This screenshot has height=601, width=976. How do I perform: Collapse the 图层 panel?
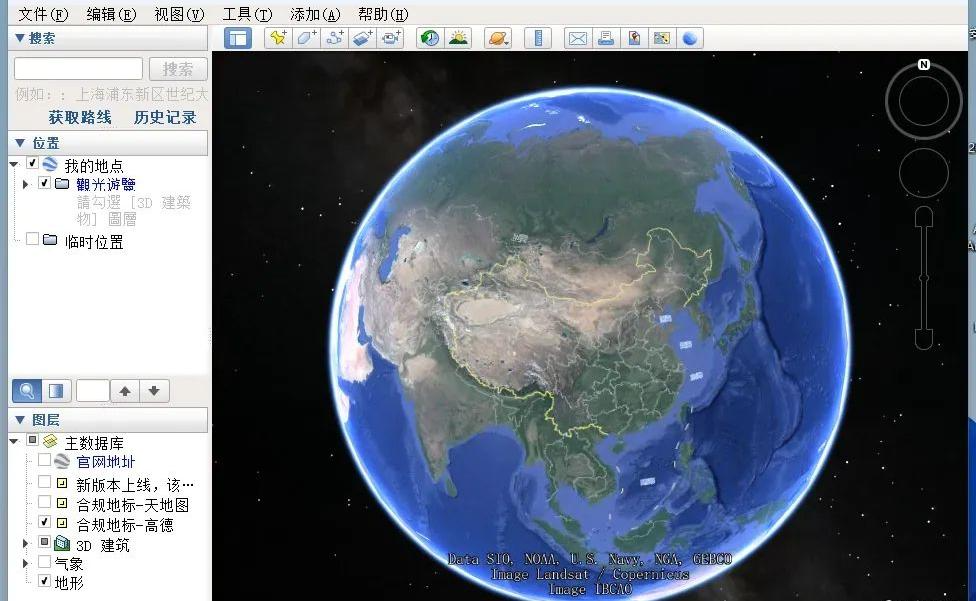[x=20, y=419]
